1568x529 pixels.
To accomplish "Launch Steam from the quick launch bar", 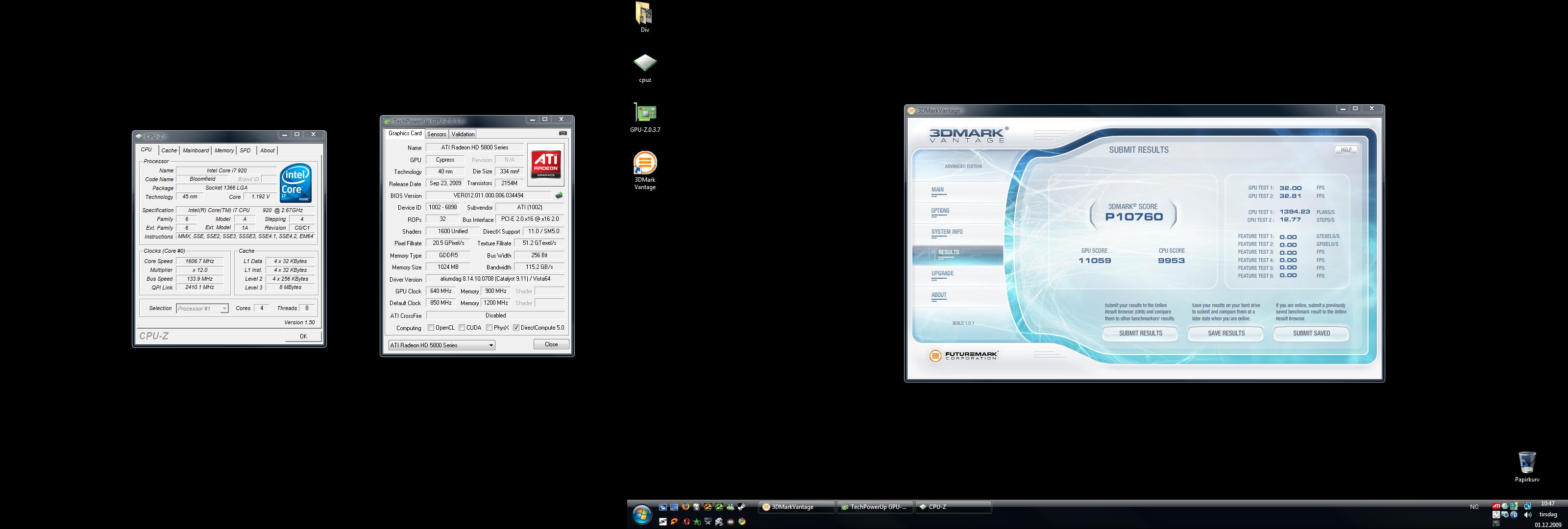I will pos(741,506).
